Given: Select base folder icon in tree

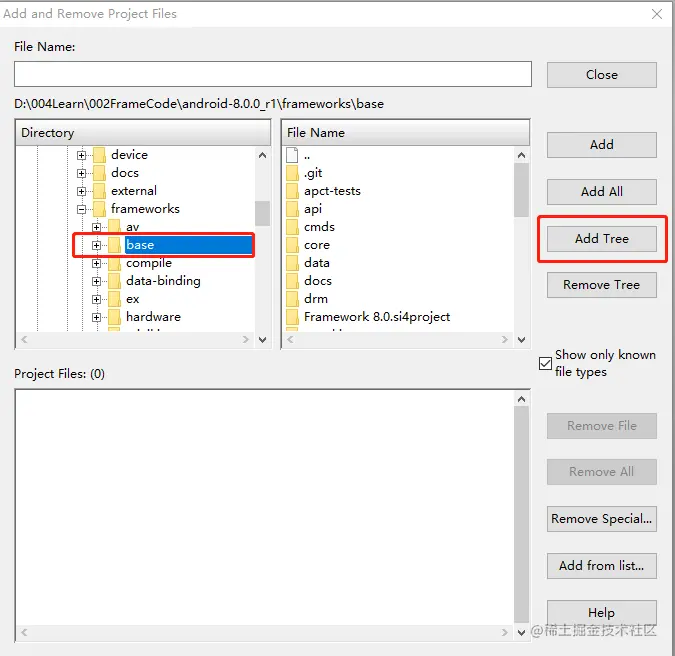Looking at the screenshot, I should (114, 245).
